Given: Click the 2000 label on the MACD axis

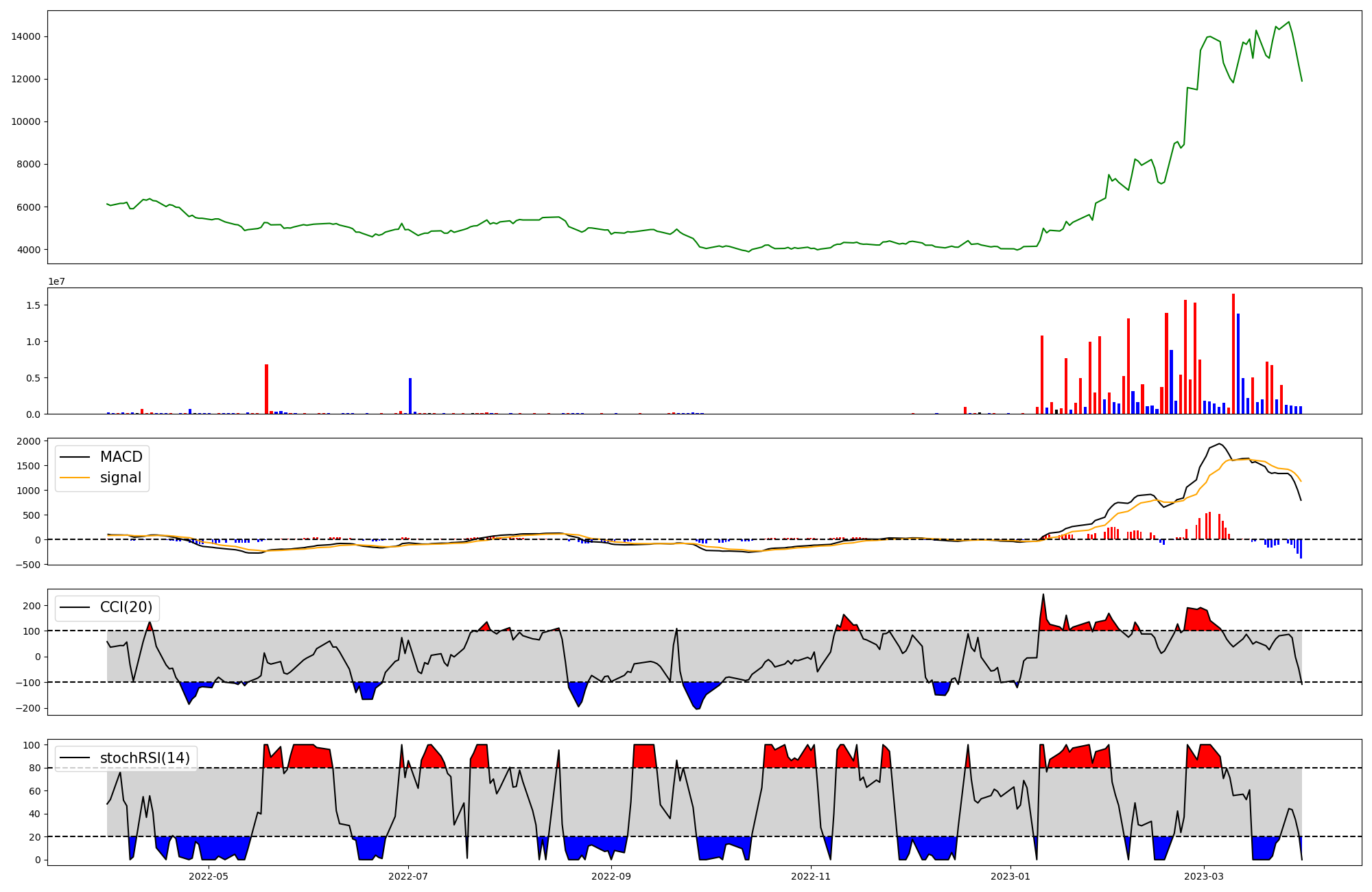Looking at the screenshot, I should point(29,441).
